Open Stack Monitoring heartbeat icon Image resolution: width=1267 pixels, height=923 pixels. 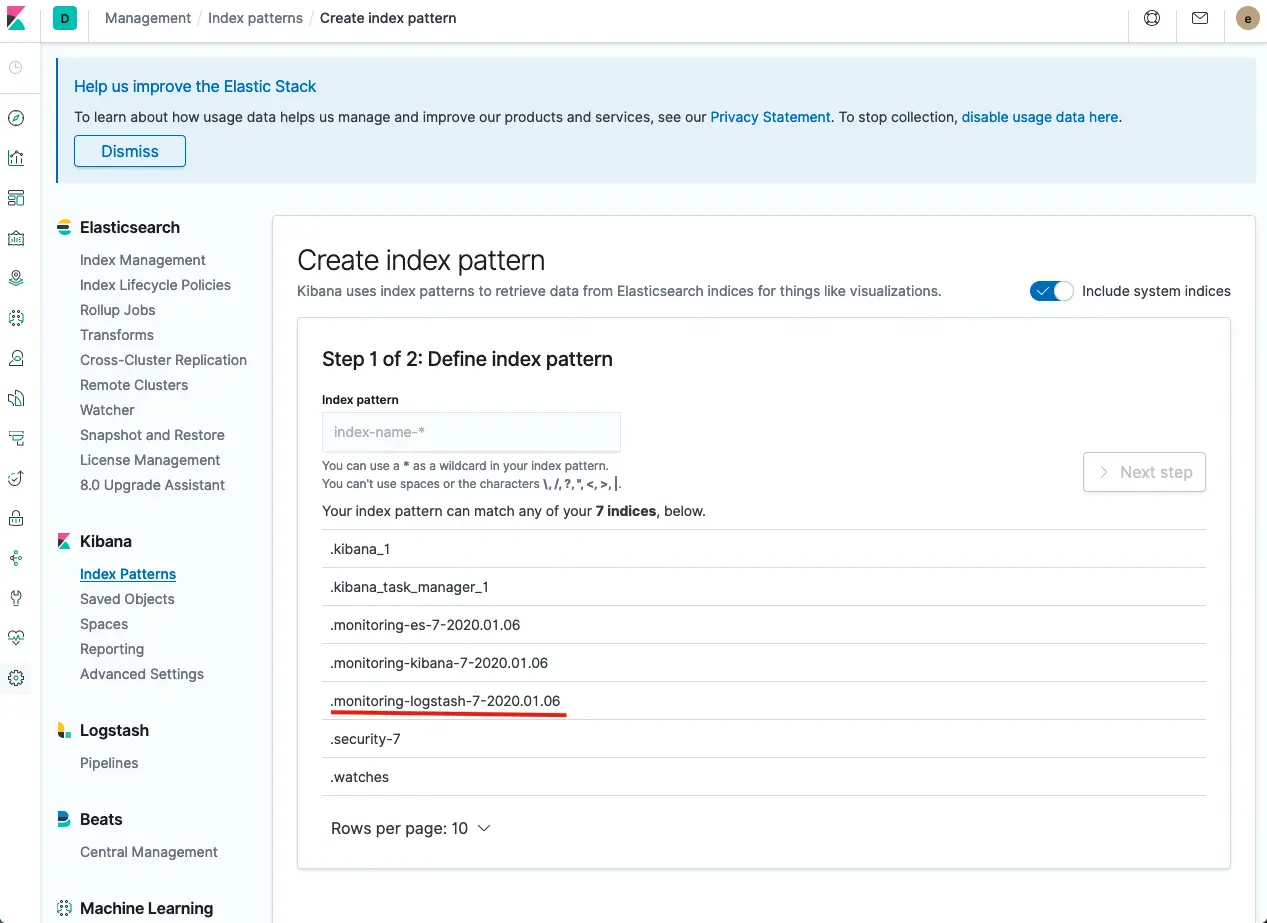coord(16,638)
